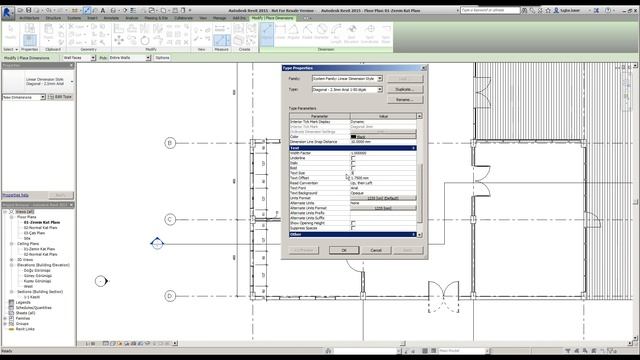This screenshot has width=640, height=360.
Task: Enable the Italic checkbox
Action: click(353, 163)
